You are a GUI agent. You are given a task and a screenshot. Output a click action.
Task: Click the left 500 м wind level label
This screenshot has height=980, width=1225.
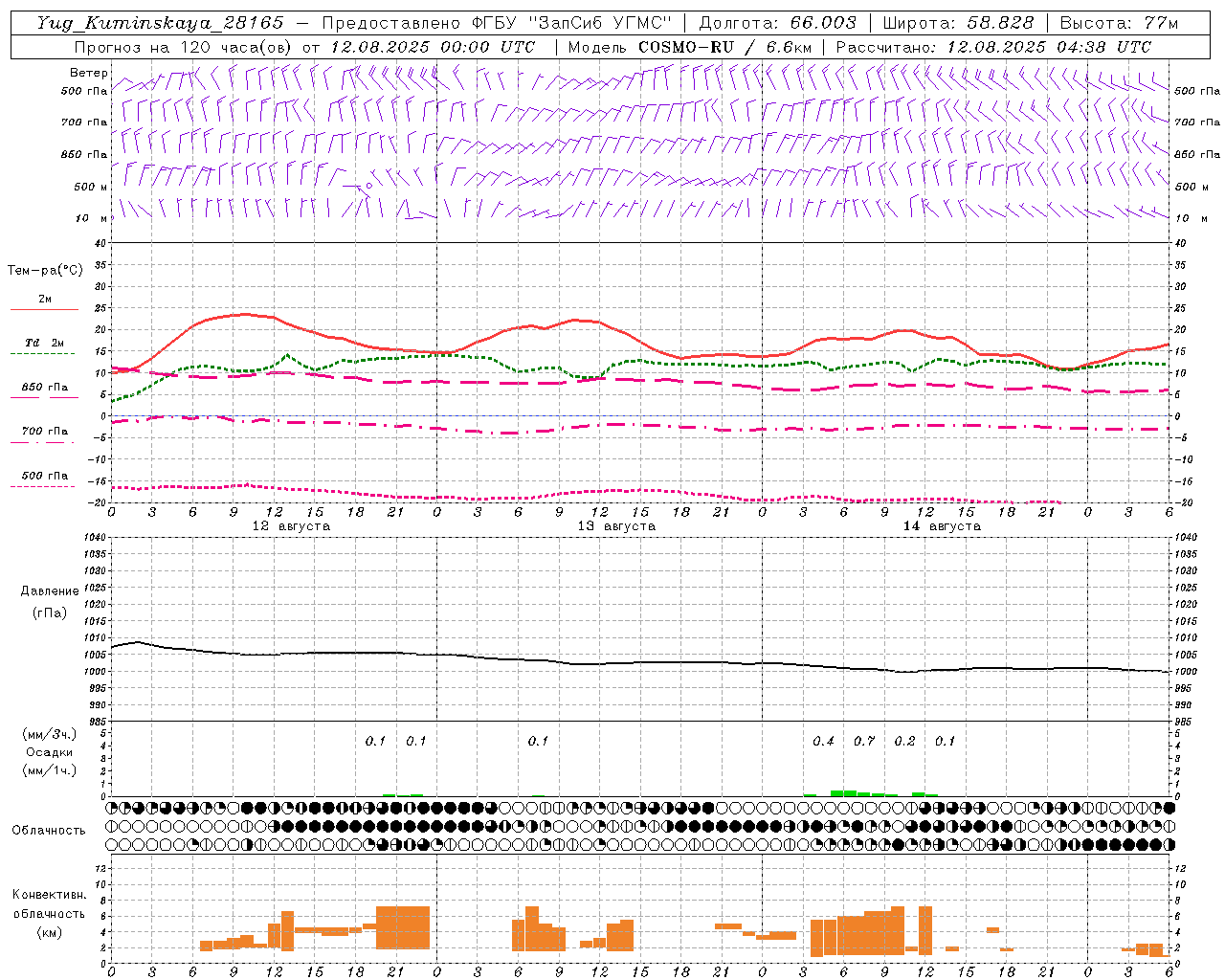[91, 187]
